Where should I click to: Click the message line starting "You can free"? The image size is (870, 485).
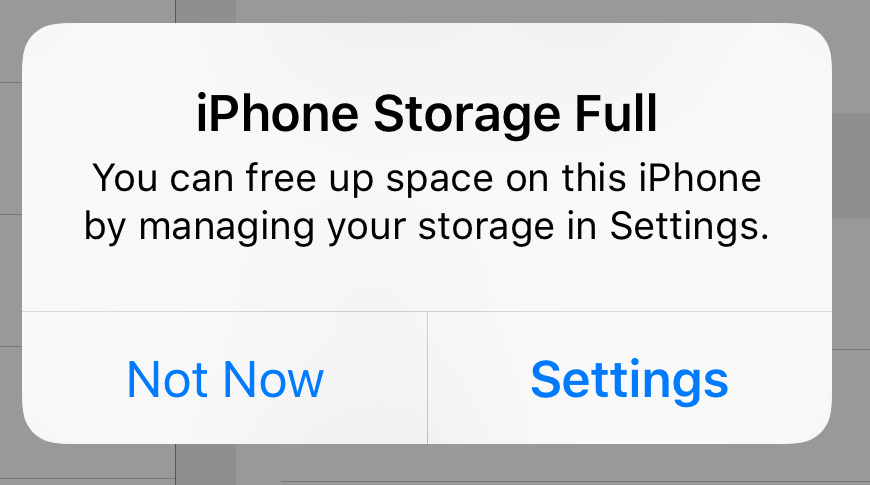click(x=427, y=180)
